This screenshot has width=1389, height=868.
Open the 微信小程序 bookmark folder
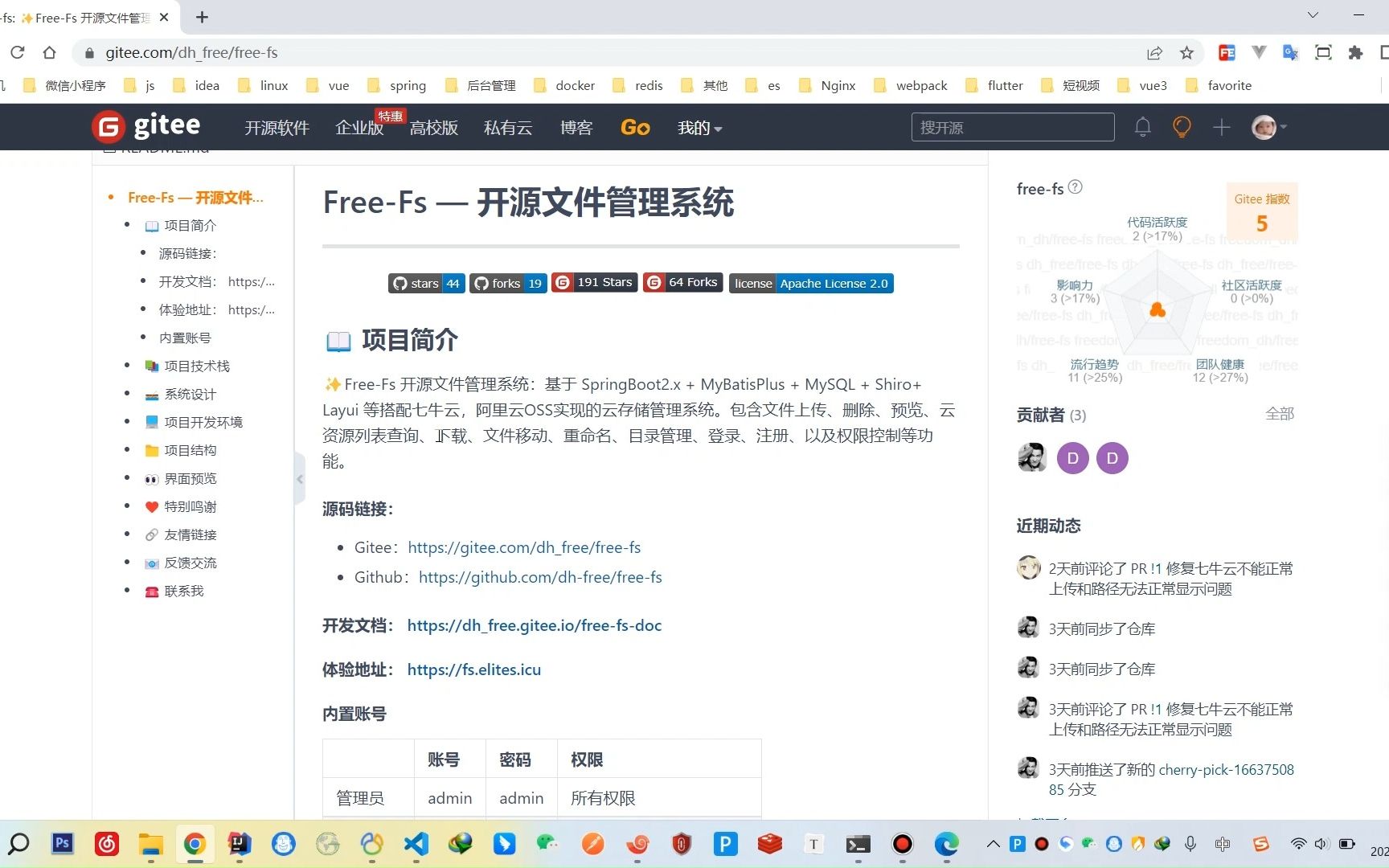[64, 86]
